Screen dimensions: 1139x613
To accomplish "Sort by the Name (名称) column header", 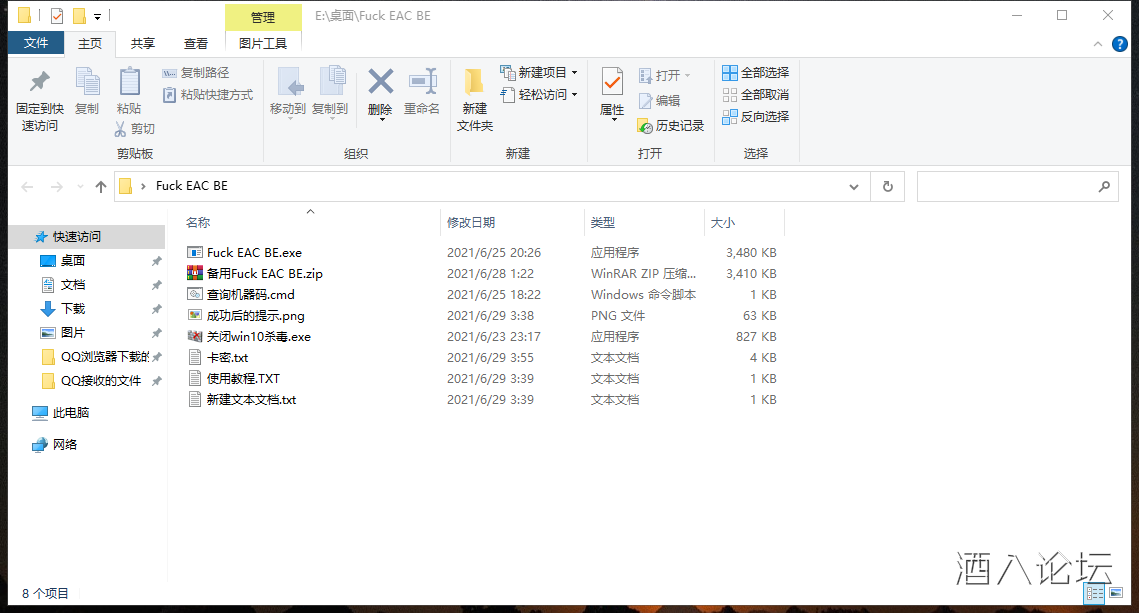I will click(198, 222).
